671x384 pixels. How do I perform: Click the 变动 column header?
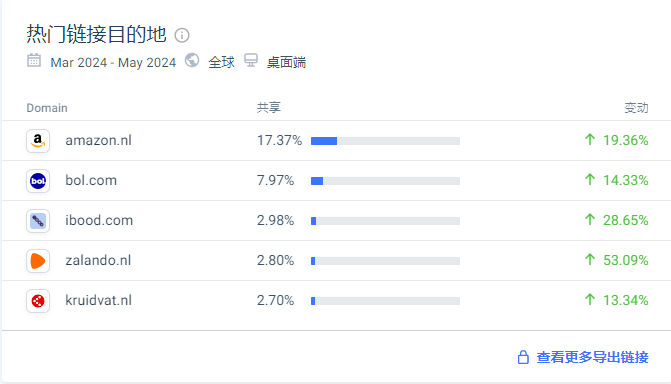[636, 108]
